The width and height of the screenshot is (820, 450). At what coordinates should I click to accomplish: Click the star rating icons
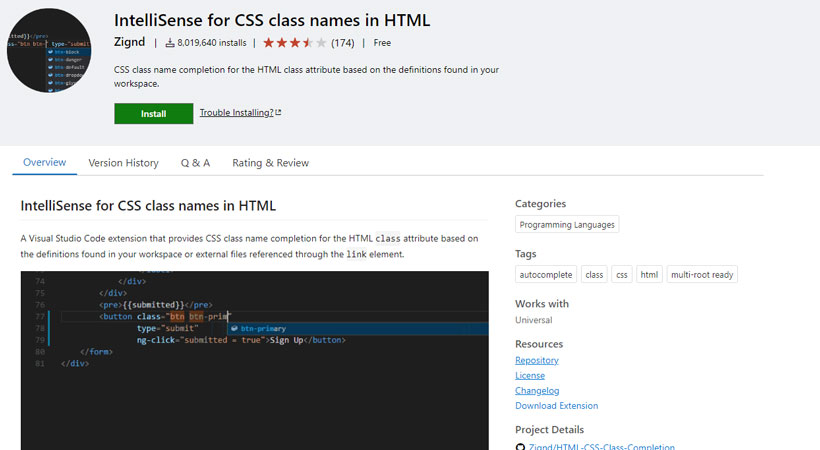coord(294,43)
